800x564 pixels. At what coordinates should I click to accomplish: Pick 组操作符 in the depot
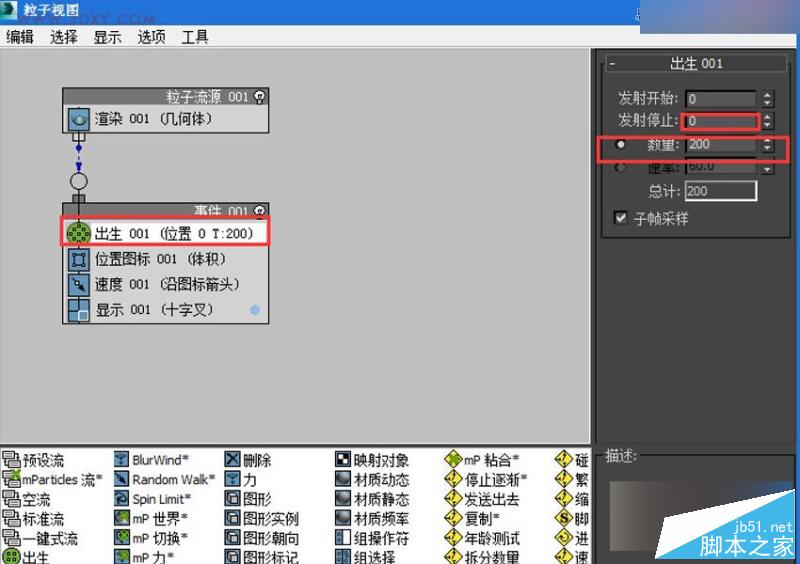point(372,538)
